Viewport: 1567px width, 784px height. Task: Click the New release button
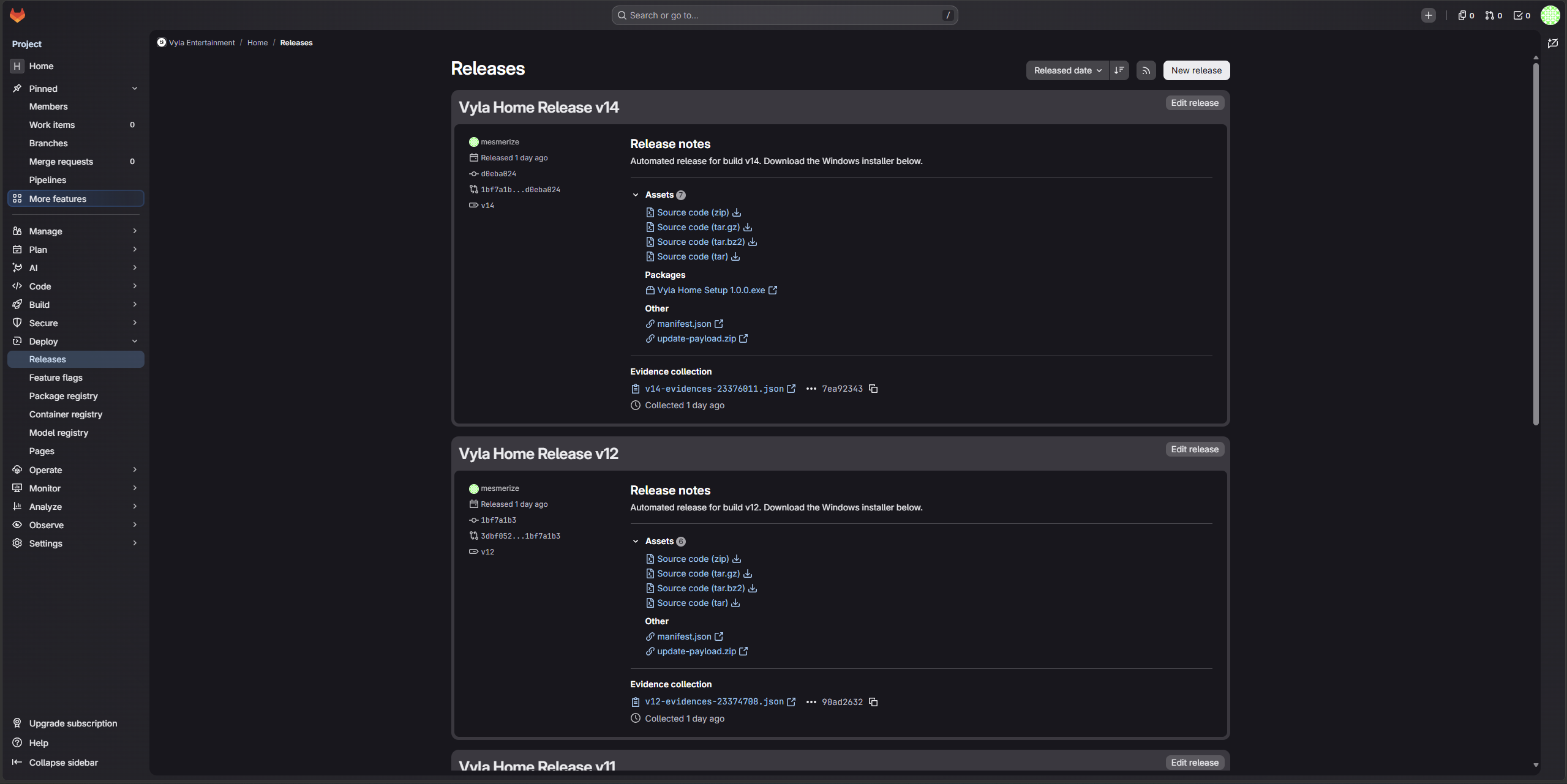pos(1196,70)
